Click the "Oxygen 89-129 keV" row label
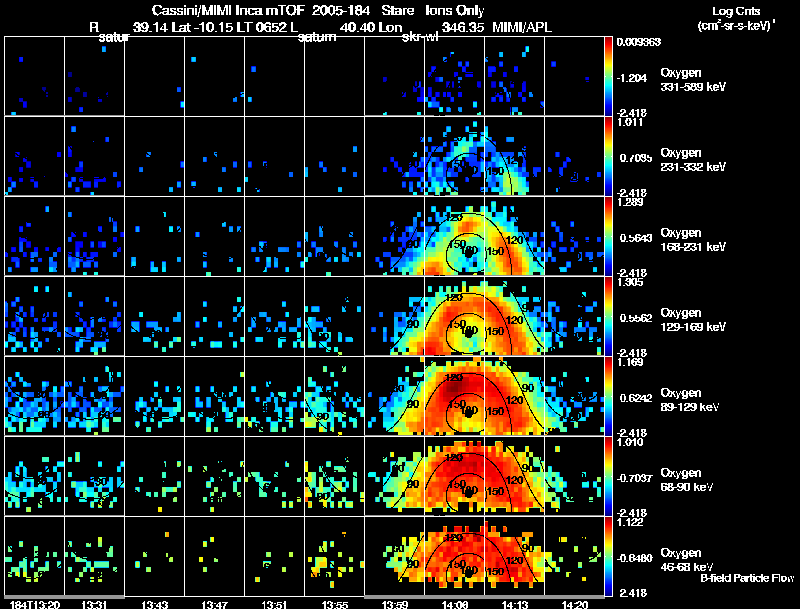 click(x=690, y=400)
